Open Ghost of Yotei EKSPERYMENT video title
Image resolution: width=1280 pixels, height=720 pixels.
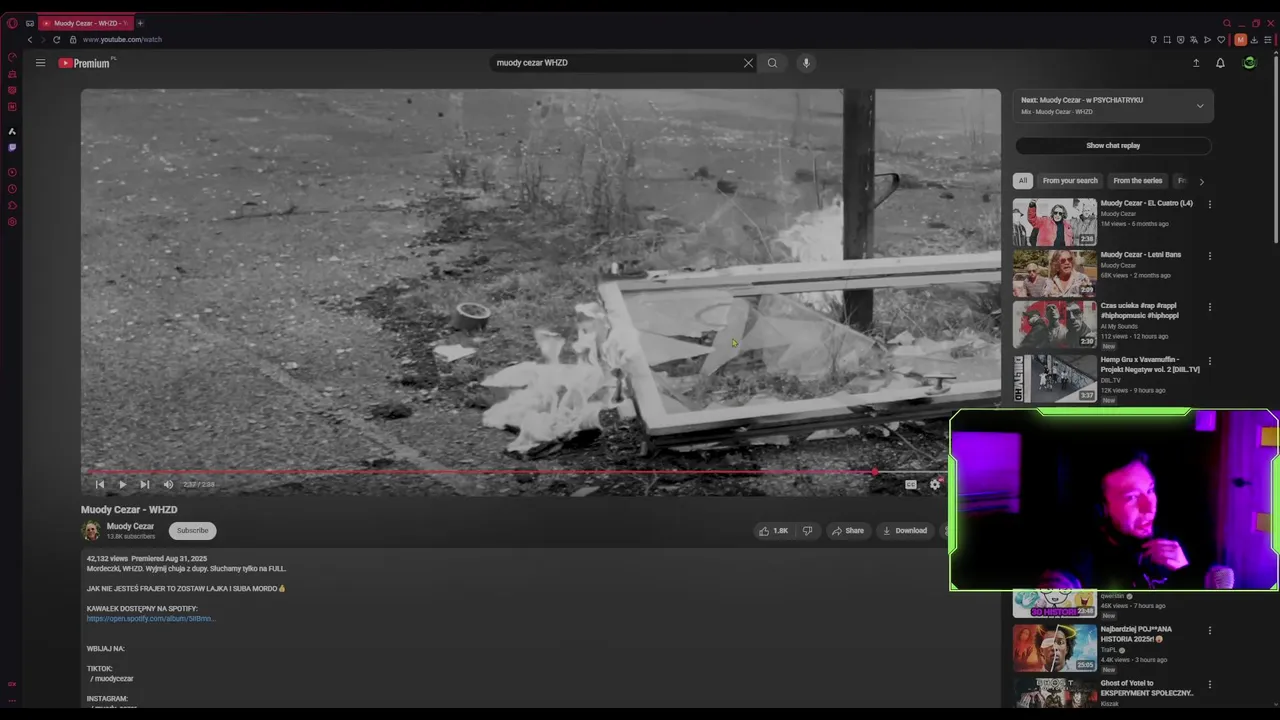[x=1147, y=688]
